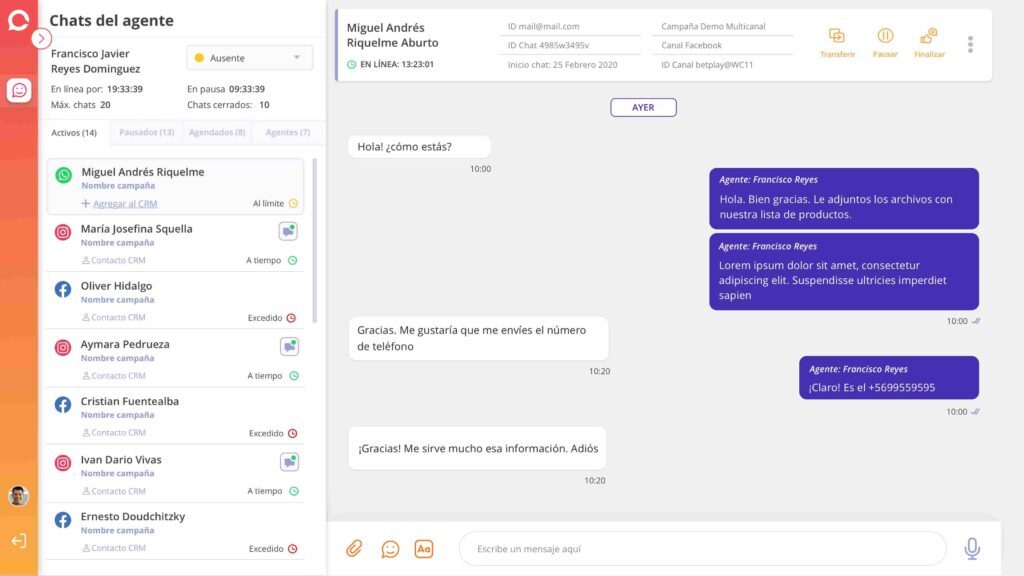Switch to the Agentes (7) tab
Viewport: 1024px width, 576px height.
tap(286, 131)
